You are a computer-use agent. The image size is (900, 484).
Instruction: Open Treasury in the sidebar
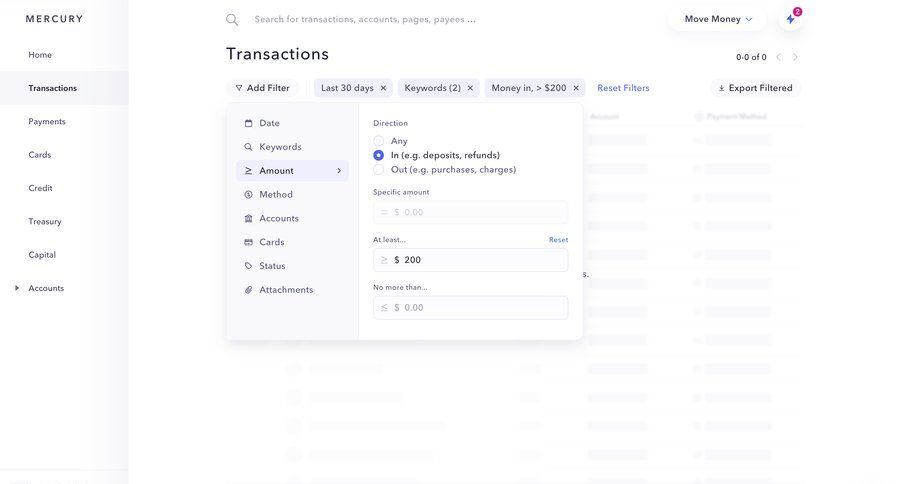coord(45,221)
